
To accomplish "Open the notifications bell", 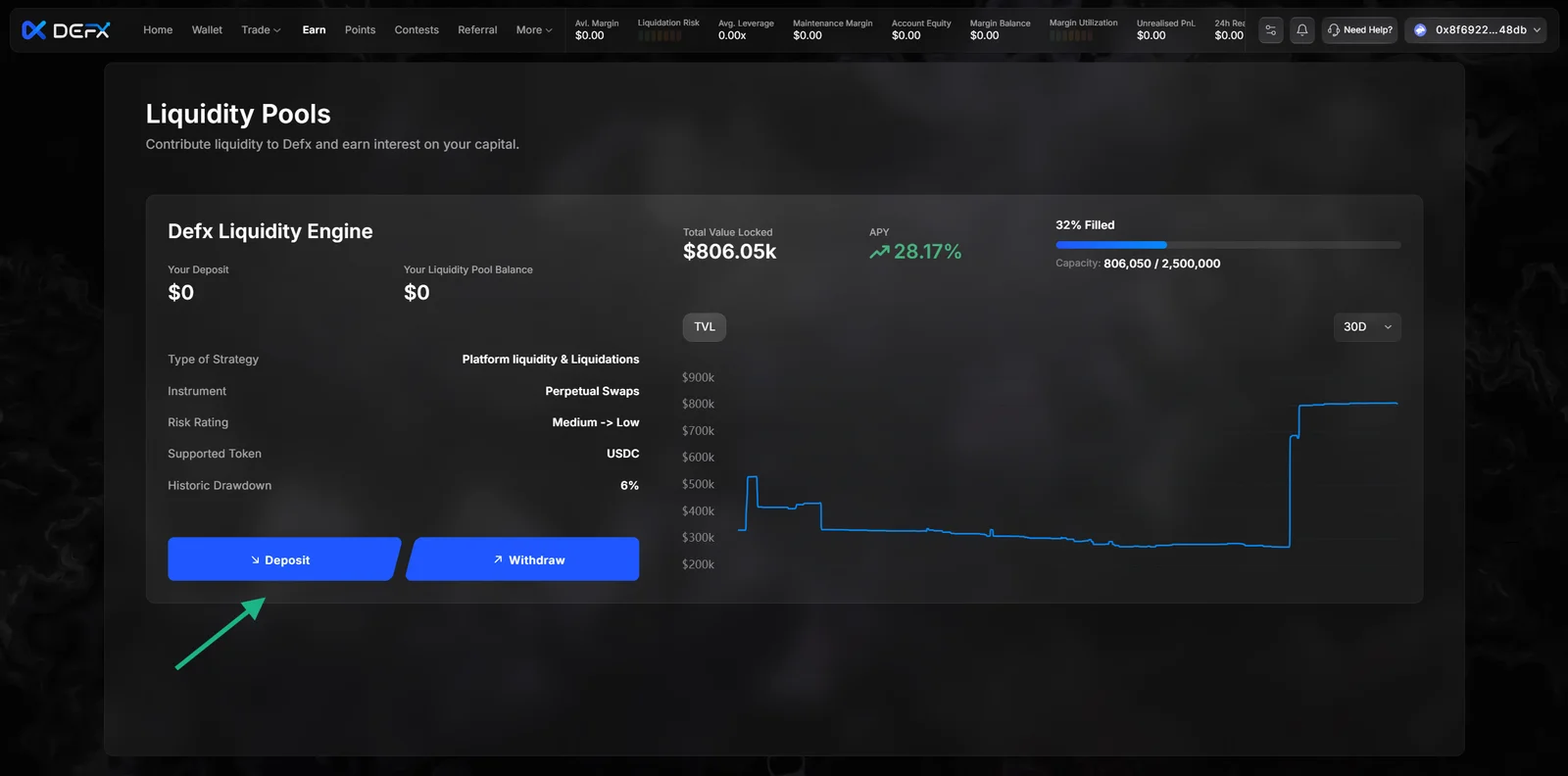I will [x=1301, y=30].
